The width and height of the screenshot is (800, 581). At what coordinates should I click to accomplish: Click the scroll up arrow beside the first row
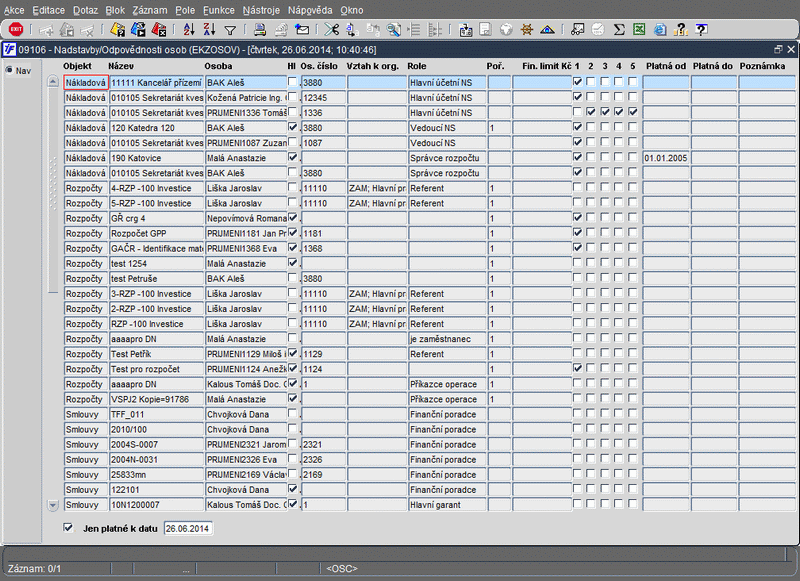coord(53,82)
